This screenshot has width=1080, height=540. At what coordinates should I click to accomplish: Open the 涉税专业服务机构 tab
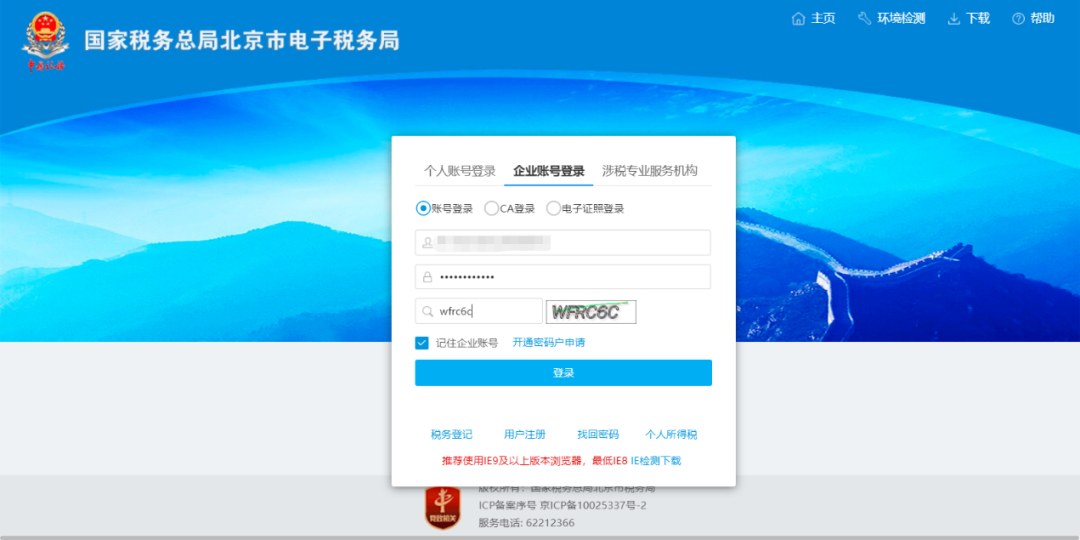point(649,171)
